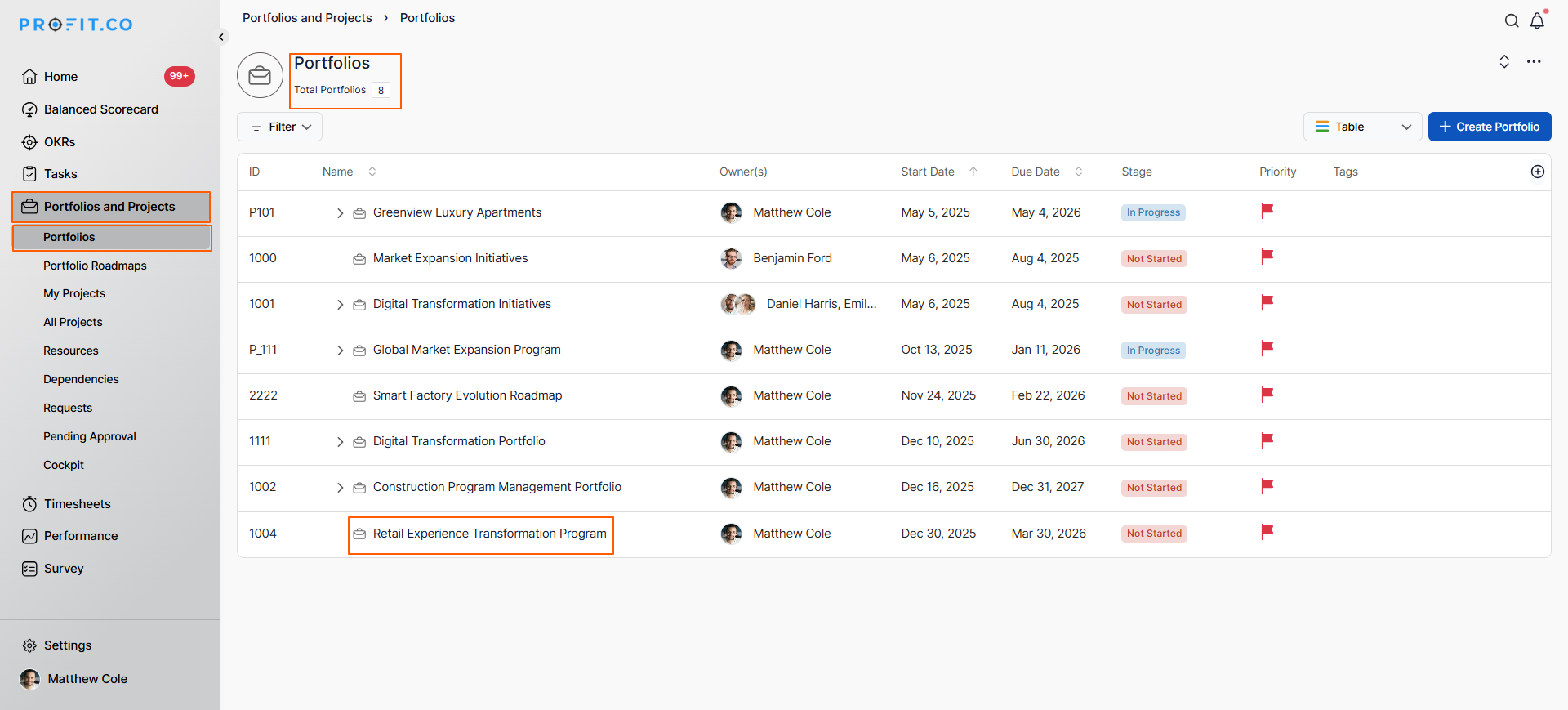Open the Table view dropdown
1568x710 pixels.
[1362, 127]
